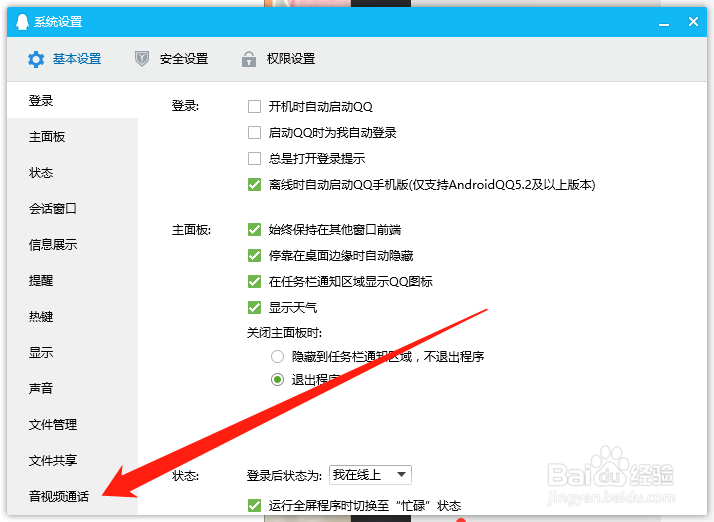Viewport: 714px width, 522px height.
Task: Open 文件共享 sidebar item
Action: 72,461
